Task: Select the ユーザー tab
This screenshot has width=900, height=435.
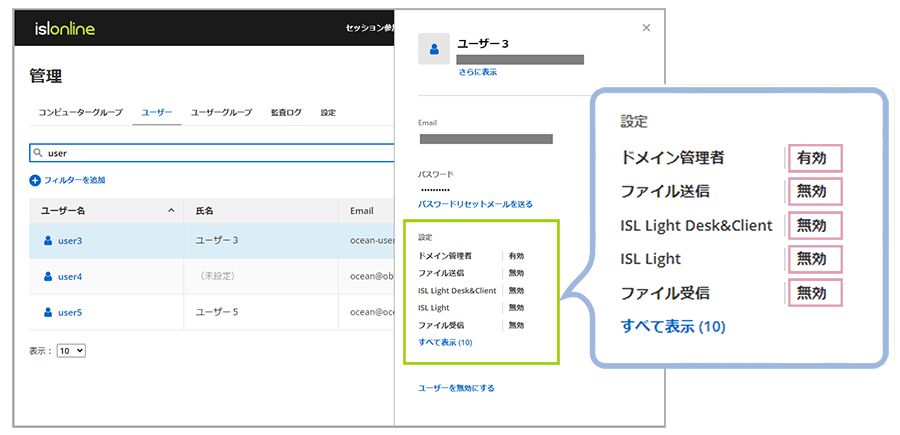Action: point(157,112)
